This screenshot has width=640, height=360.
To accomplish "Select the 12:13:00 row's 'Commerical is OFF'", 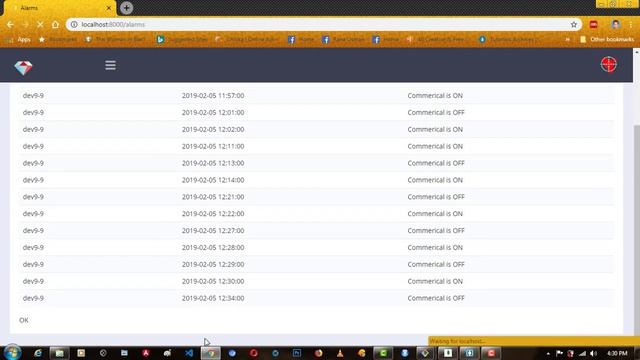I will click(436, 163).
